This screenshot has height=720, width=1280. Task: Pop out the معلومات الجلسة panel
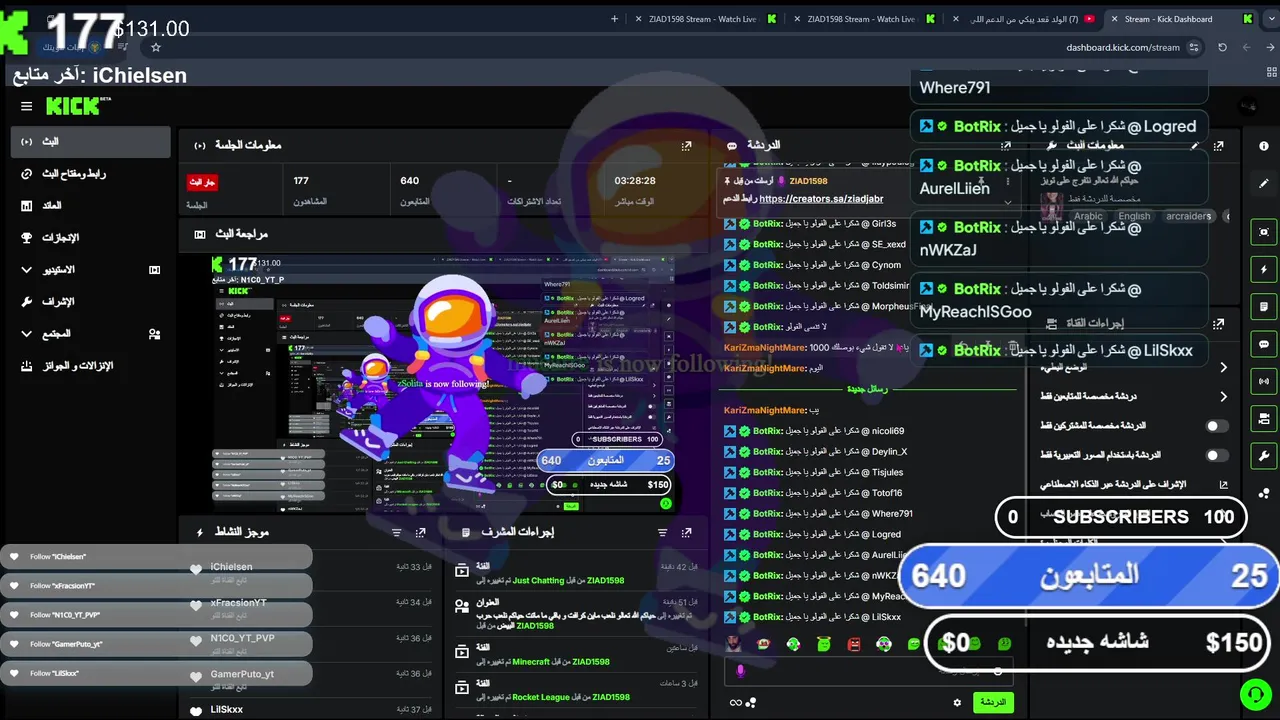pos(686,146)
